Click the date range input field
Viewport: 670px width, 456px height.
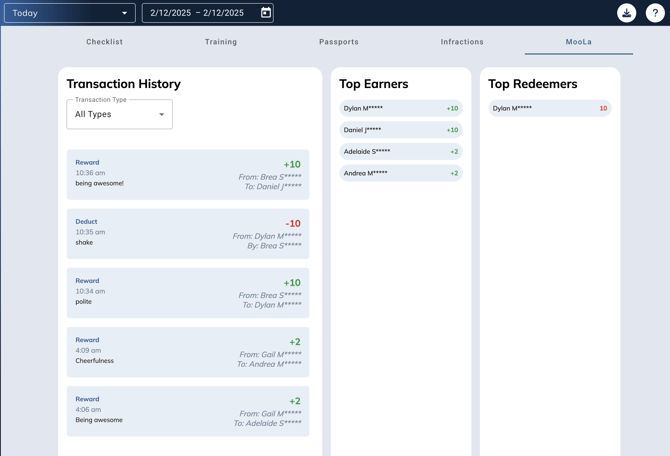tap(198, 13)
